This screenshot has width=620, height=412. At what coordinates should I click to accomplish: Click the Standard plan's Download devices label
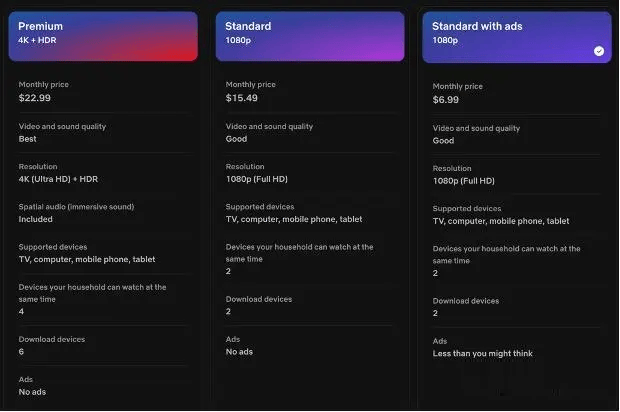(x=259, y=299)
